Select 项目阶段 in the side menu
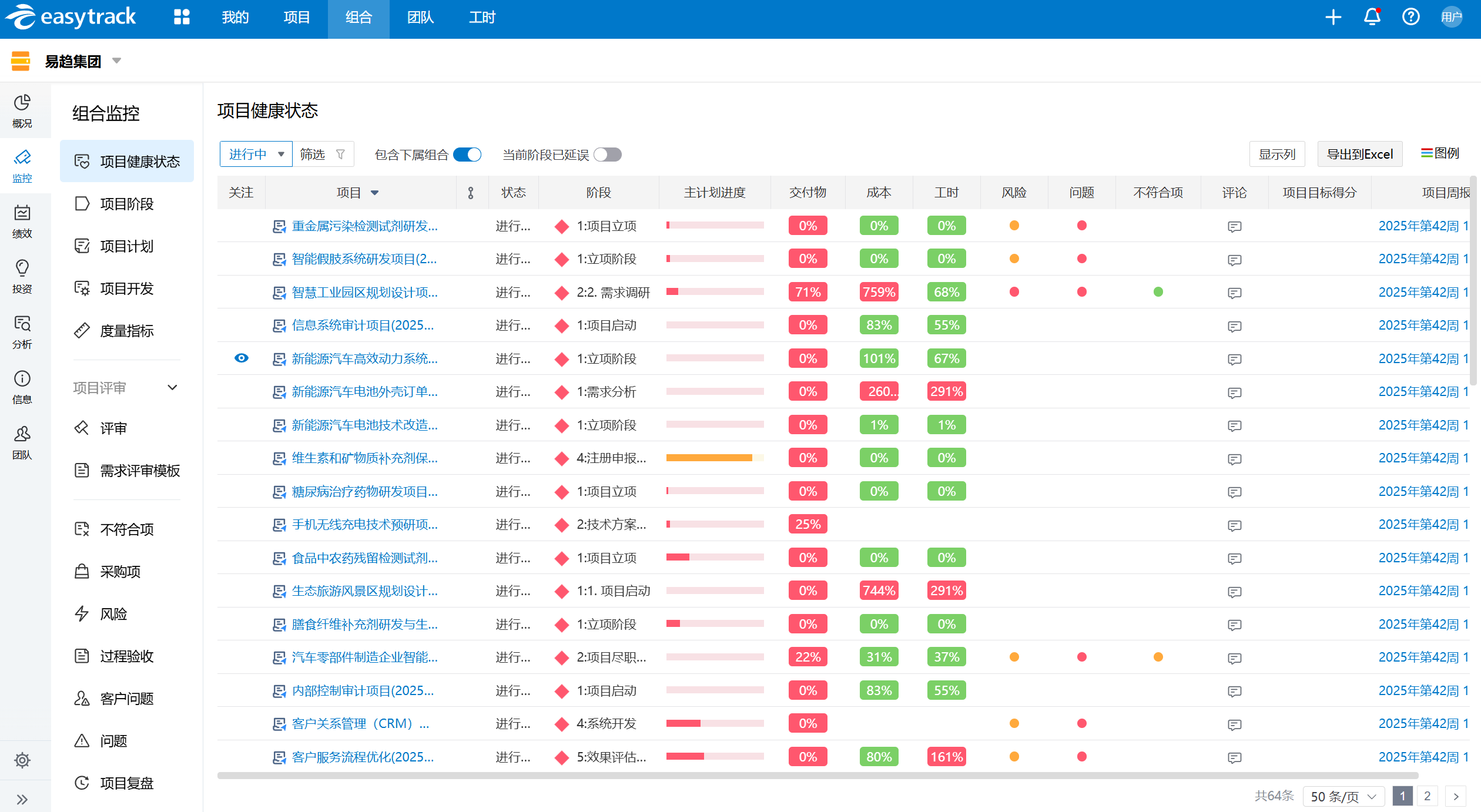Image resolution: width=1481 pixels, height=812 pixels. [x=126, y=204]
